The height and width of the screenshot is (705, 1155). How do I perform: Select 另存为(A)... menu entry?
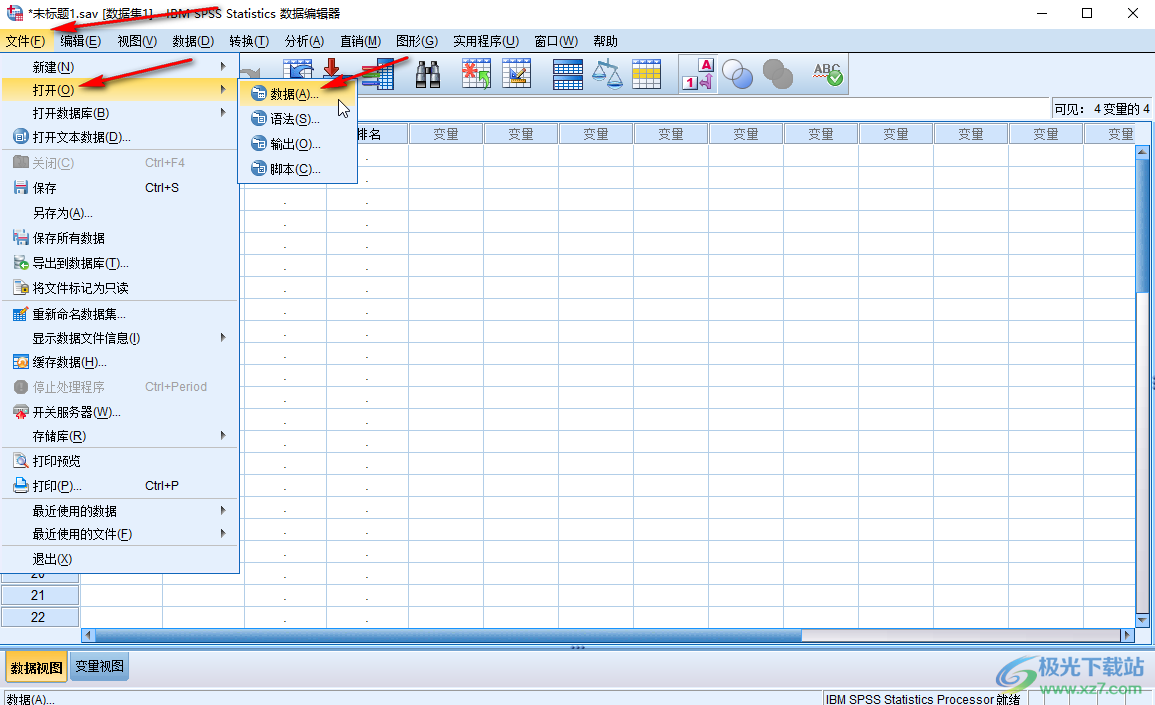120,213
